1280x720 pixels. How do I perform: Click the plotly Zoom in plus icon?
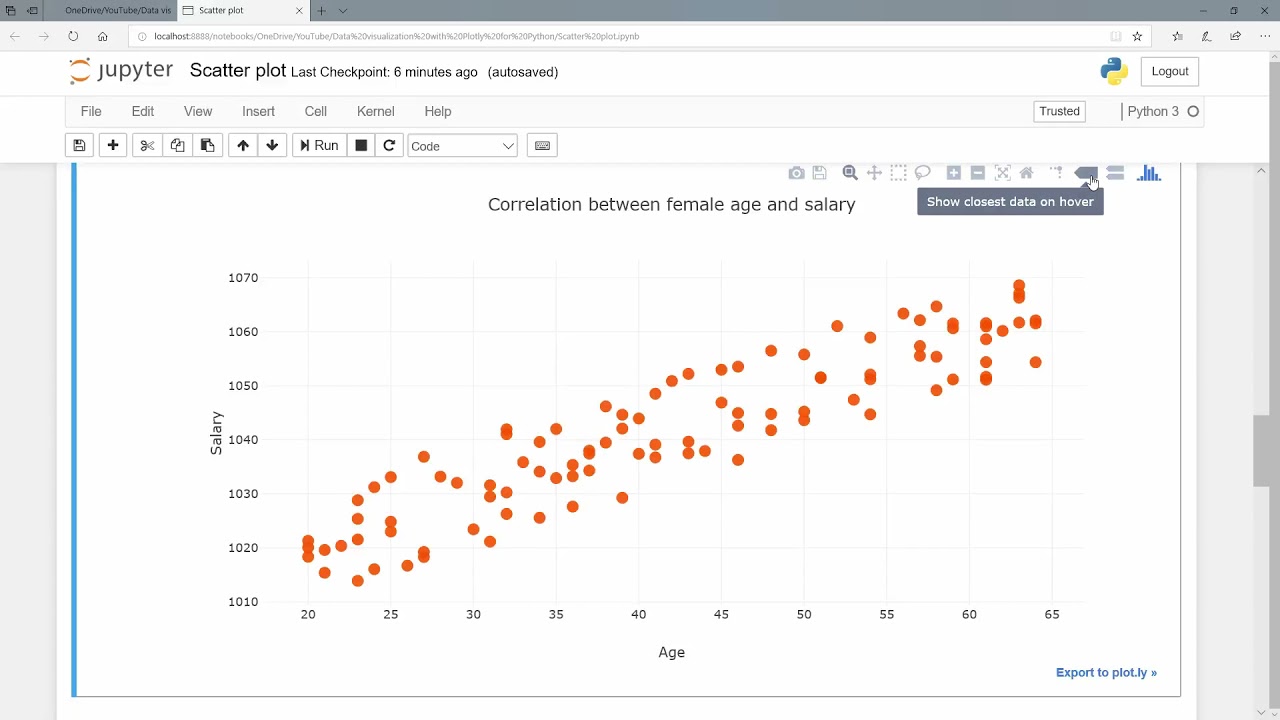point(953,173)
